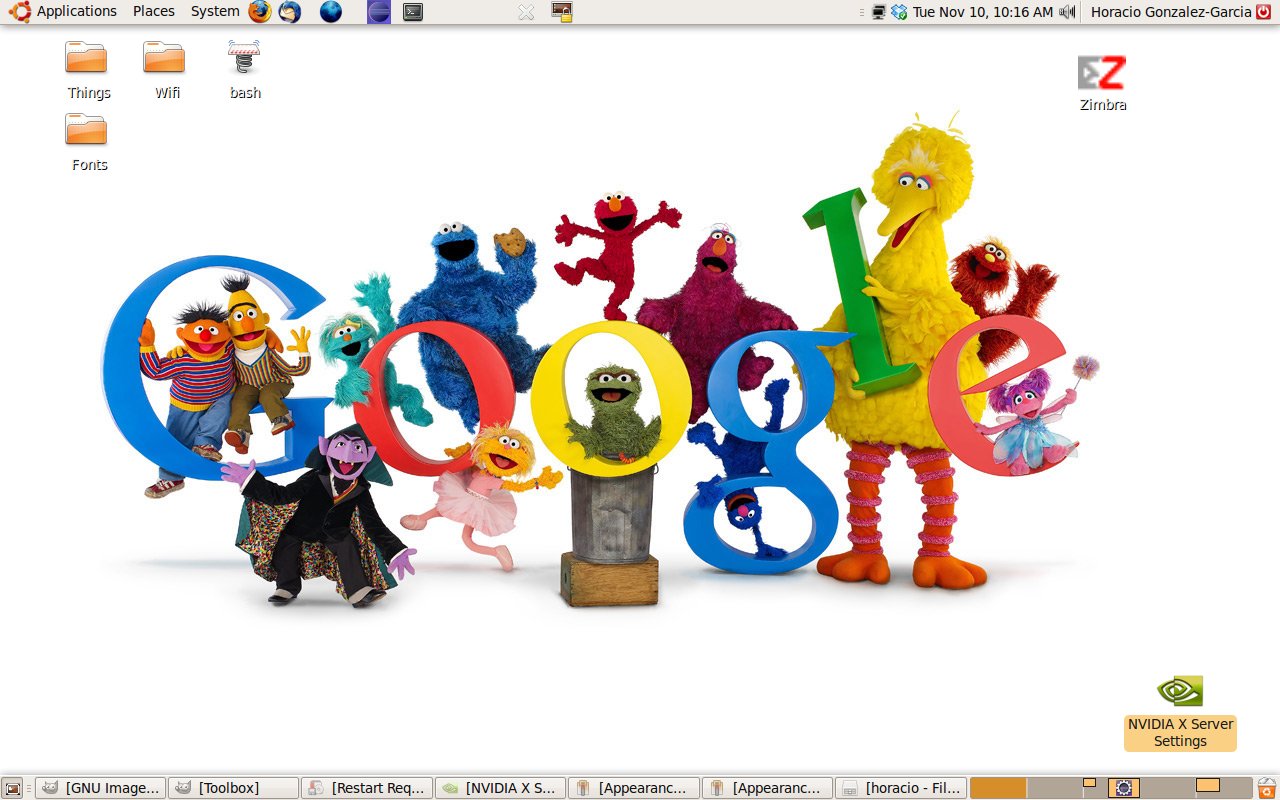The image size is (1280, 800).
Task: Click the Dropbox status icon
Action: pyautogui.click(x=899, y=12)
